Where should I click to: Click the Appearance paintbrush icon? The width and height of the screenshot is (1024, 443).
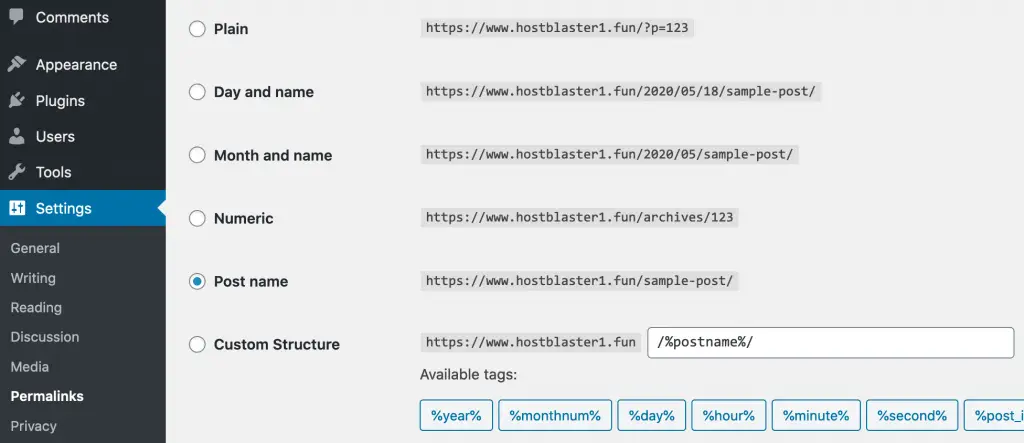[17, 65]
